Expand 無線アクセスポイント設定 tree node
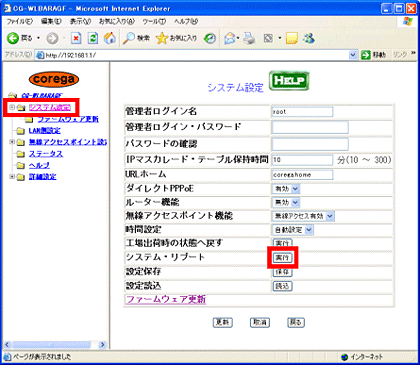 [x=12, y=142]
